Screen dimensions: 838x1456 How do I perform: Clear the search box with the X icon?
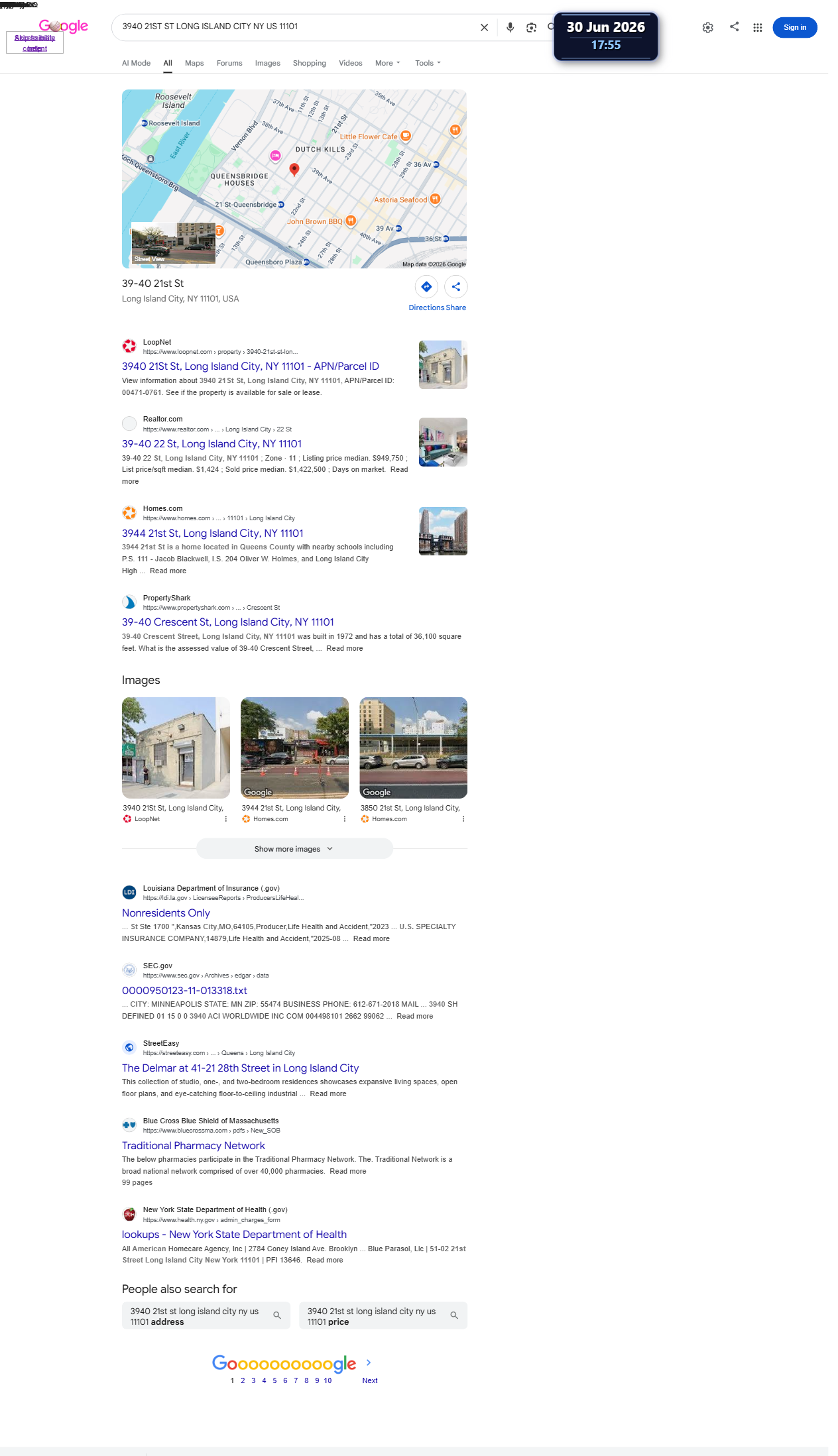click(x=484, y=27)
